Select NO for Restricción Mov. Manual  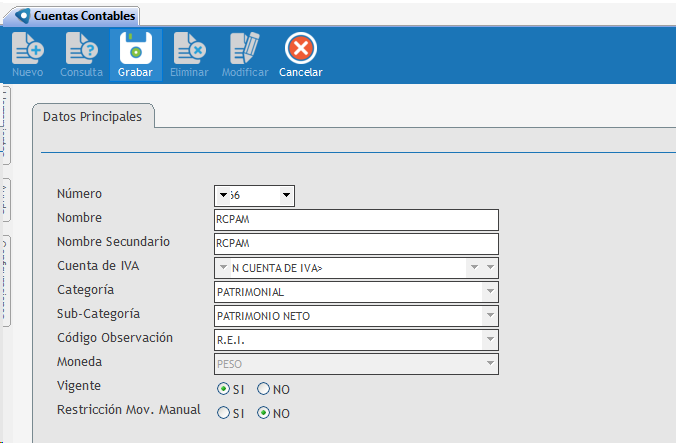coord(264,412)
